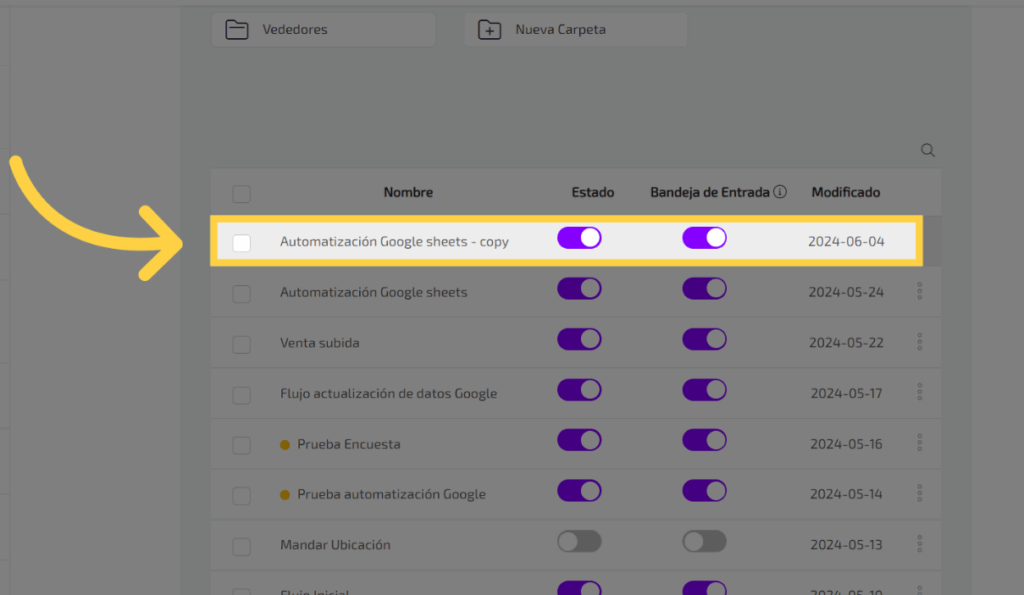Click the Estado column header

coord(593,192)
